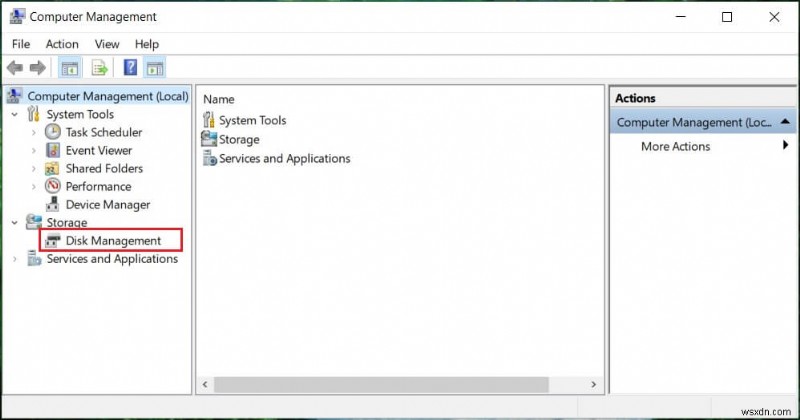Screen dimensions: 800x420
Task: Click the scrollbar left arrow
Action: (x=205, y=384)
